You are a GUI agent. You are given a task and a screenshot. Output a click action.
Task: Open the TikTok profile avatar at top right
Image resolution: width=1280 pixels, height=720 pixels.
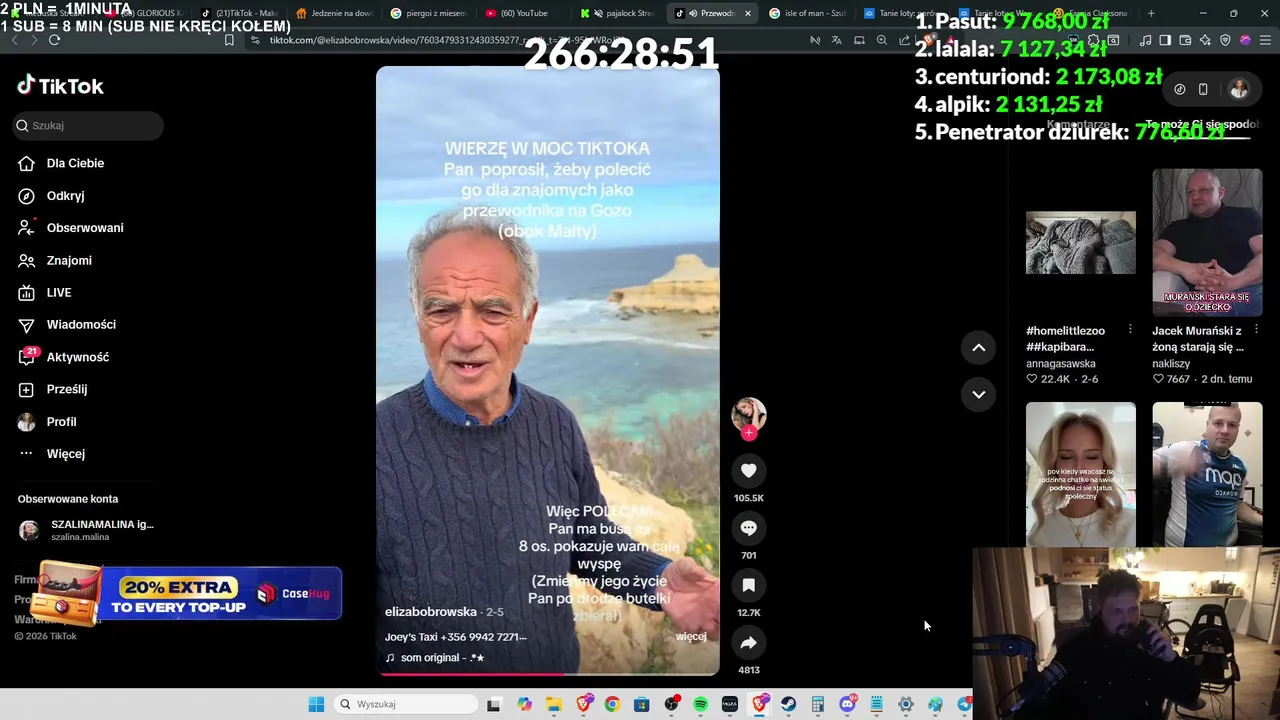(1239, 89)
